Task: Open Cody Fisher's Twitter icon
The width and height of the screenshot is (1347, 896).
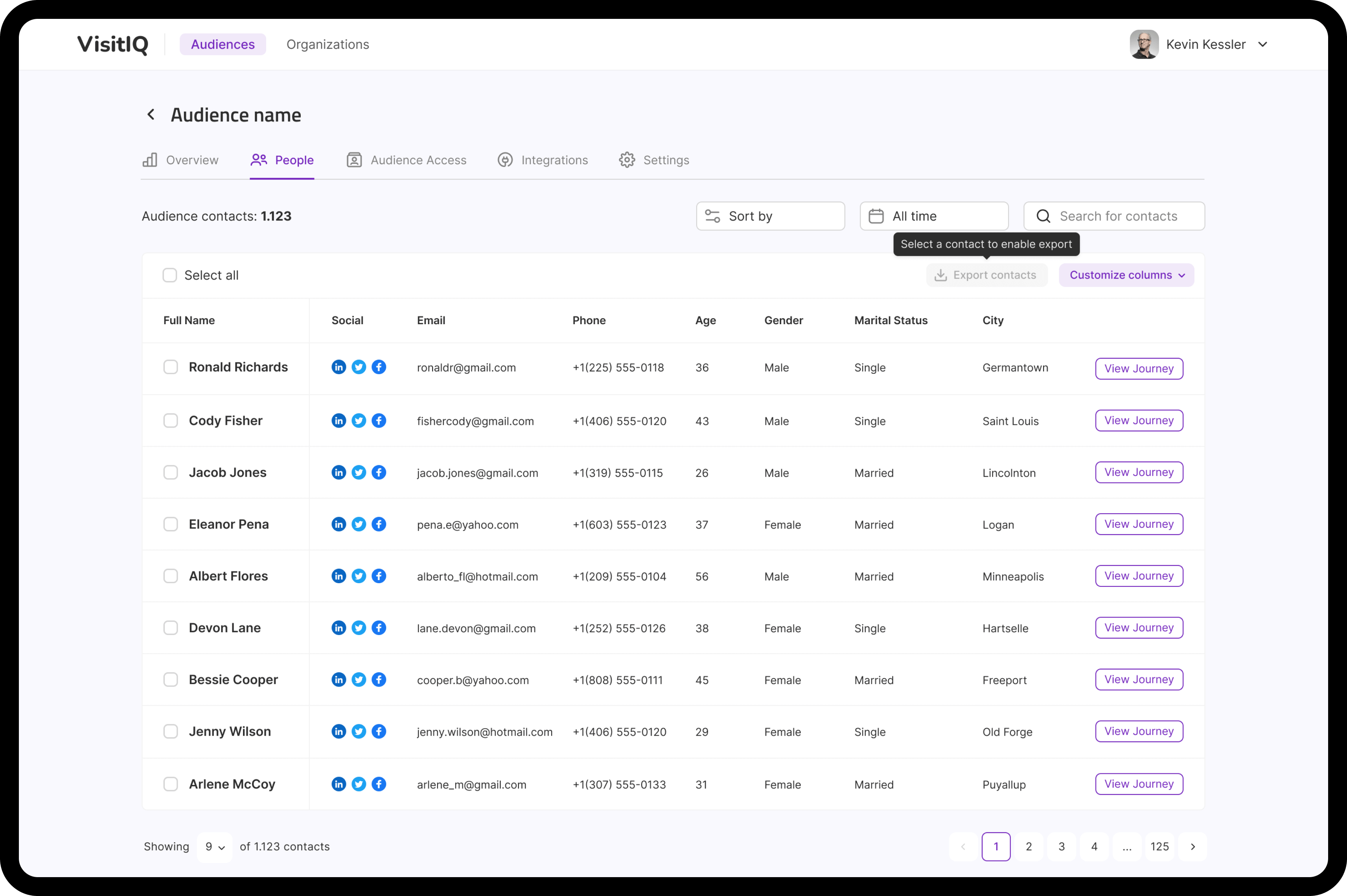Action: 359,420
